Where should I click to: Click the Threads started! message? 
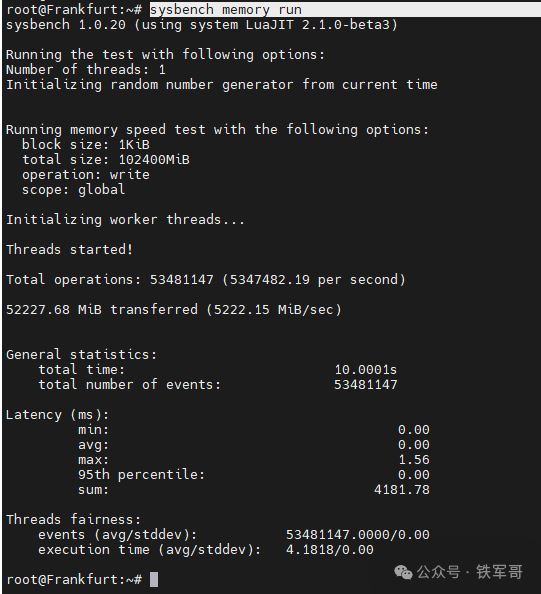coord(69,250)
